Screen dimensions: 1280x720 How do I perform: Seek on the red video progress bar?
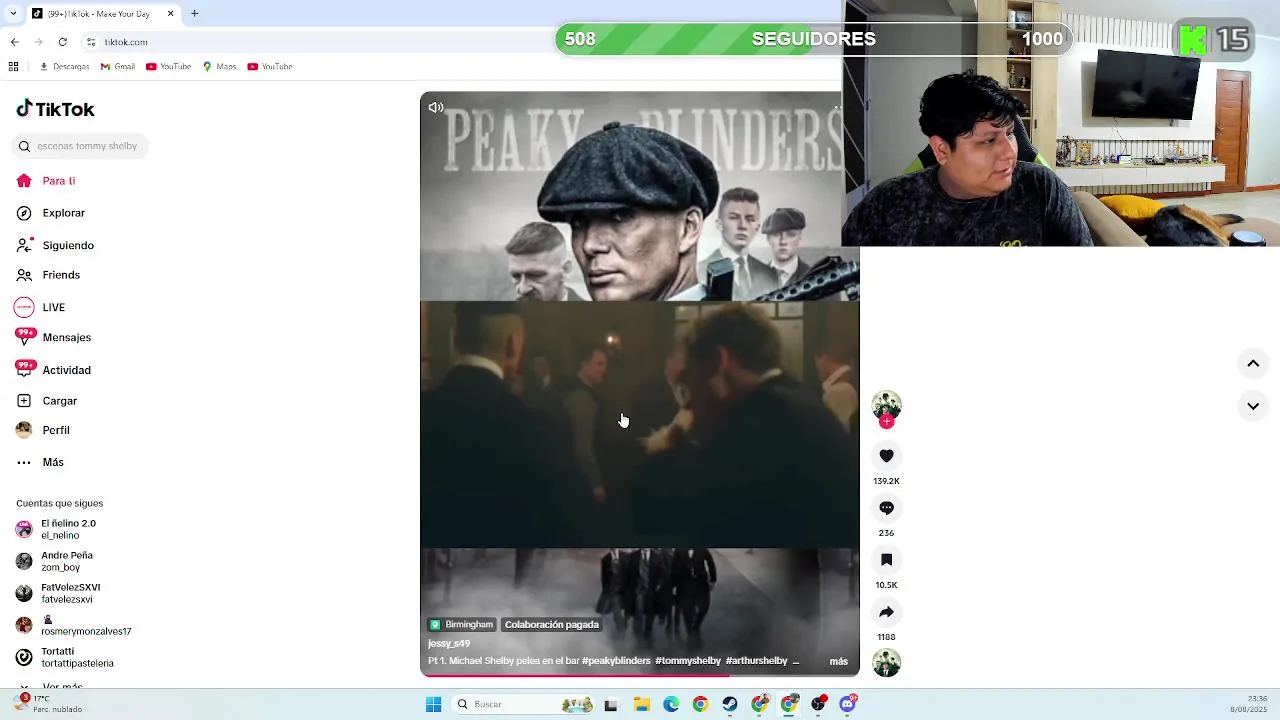(640, 675)
